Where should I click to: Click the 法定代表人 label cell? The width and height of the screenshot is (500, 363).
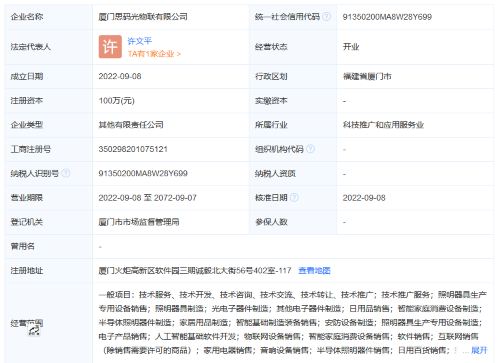pyautogui.click(x=49, y=47)
